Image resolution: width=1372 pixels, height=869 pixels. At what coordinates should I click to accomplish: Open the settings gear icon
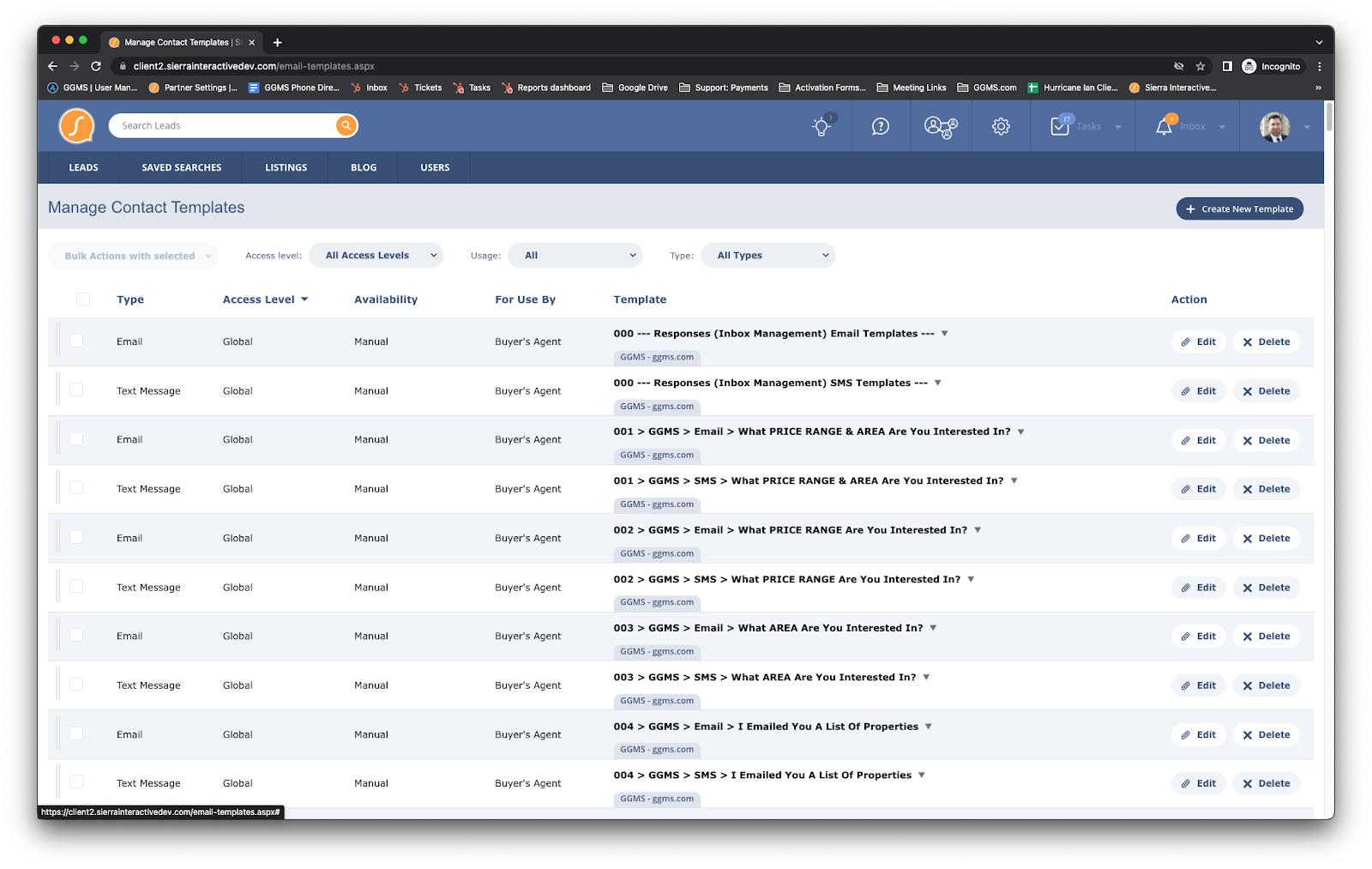(x=1001, y=127)
